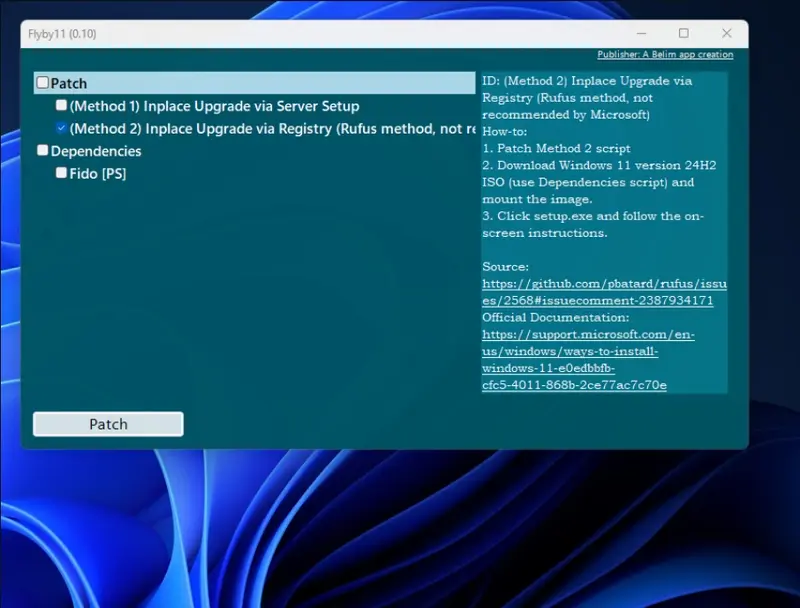
Task: Select the Method 2 Registry row label
Action: pos(272,129)
